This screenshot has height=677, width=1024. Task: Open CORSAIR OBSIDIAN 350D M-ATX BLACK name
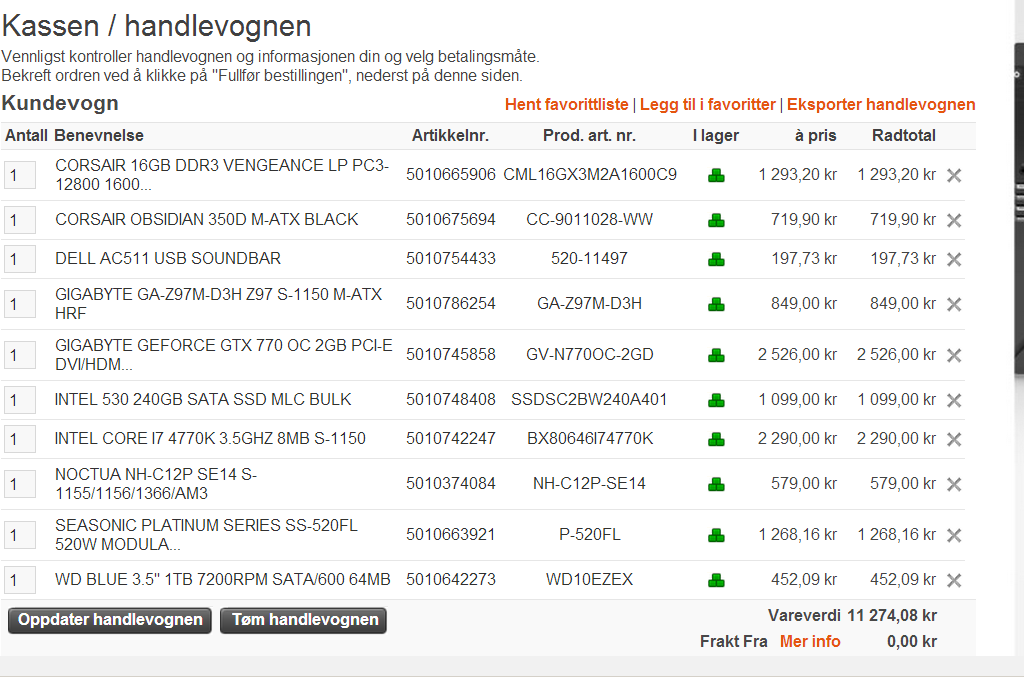click(206, 219)
